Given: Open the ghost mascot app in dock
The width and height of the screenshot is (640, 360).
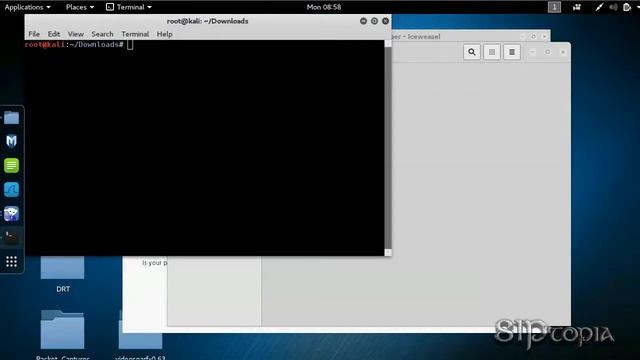Looking at the screenshot, I should coord(11,213).
